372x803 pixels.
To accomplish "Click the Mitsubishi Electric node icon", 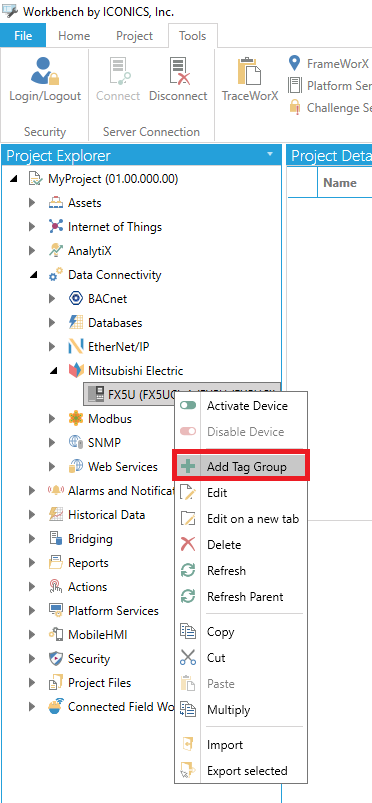I will [75, 371].
